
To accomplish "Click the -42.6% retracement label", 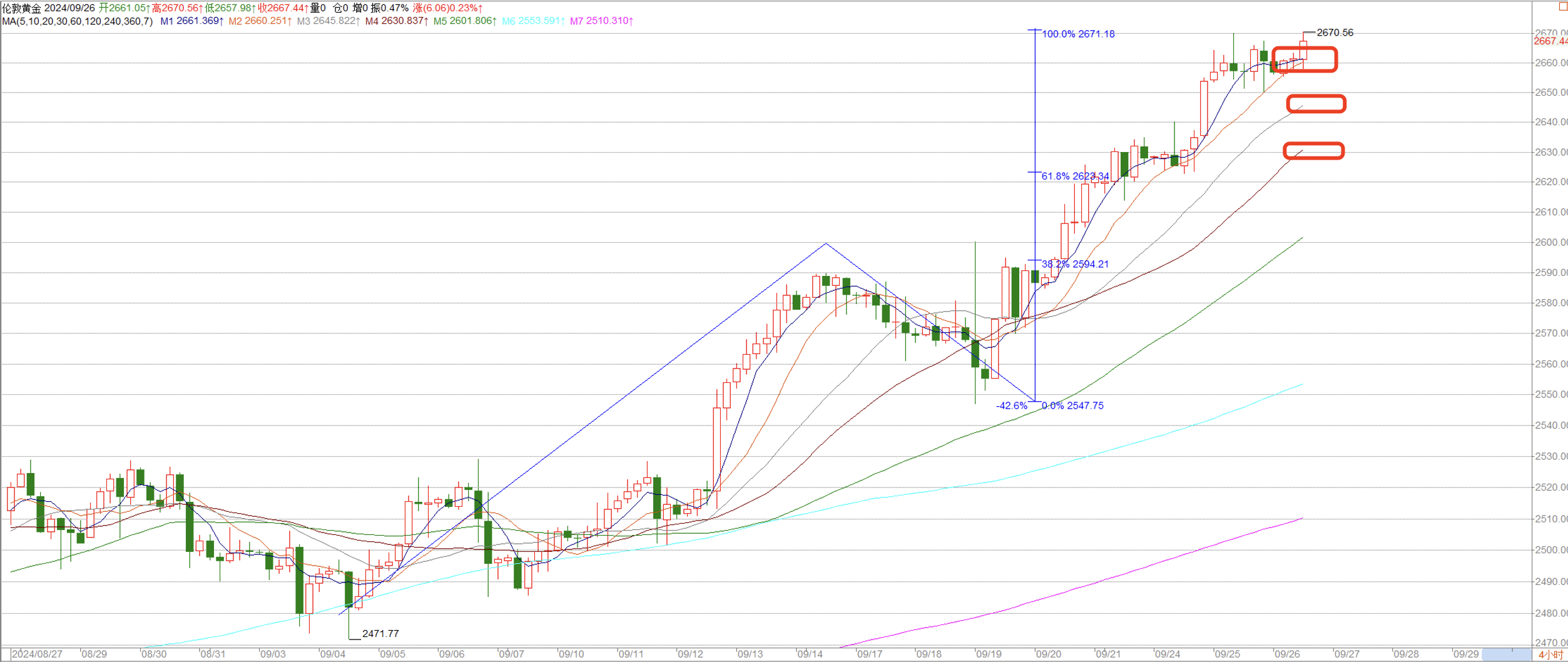I will [1012, 406].
